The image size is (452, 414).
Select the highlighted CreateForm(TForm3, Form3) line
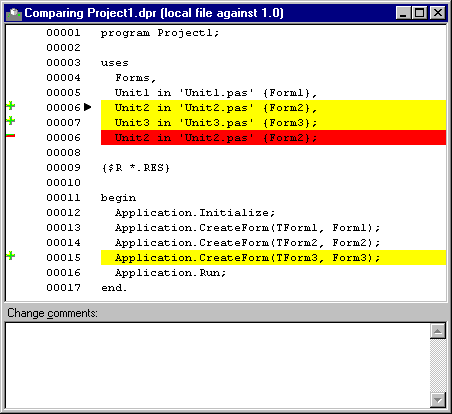pyautogui.click(x=273, y=258)
